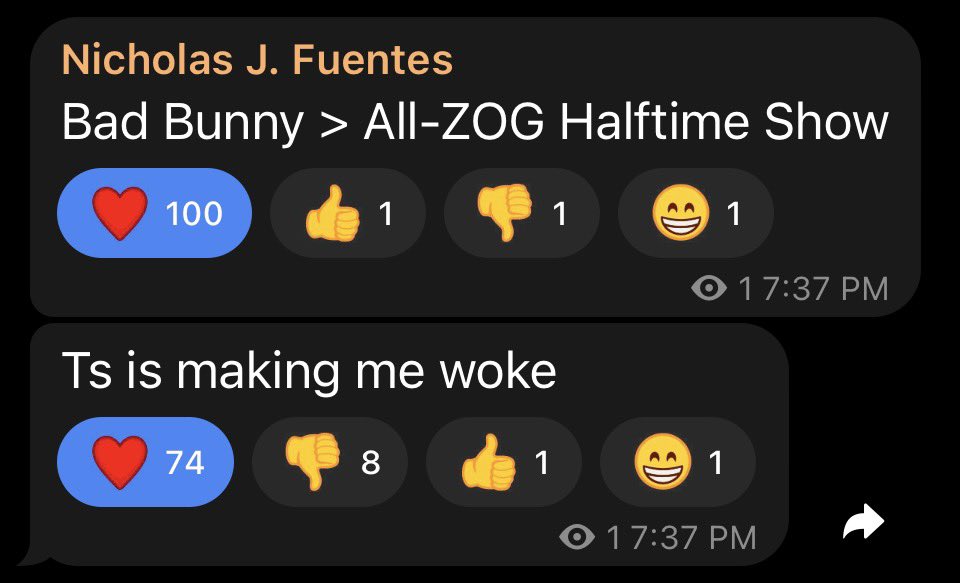The width and height of the screenshot is (960, 583).
Task: Toggle heart reaction with 74 count
Action: pyautogui.click(x=146, y=462)
